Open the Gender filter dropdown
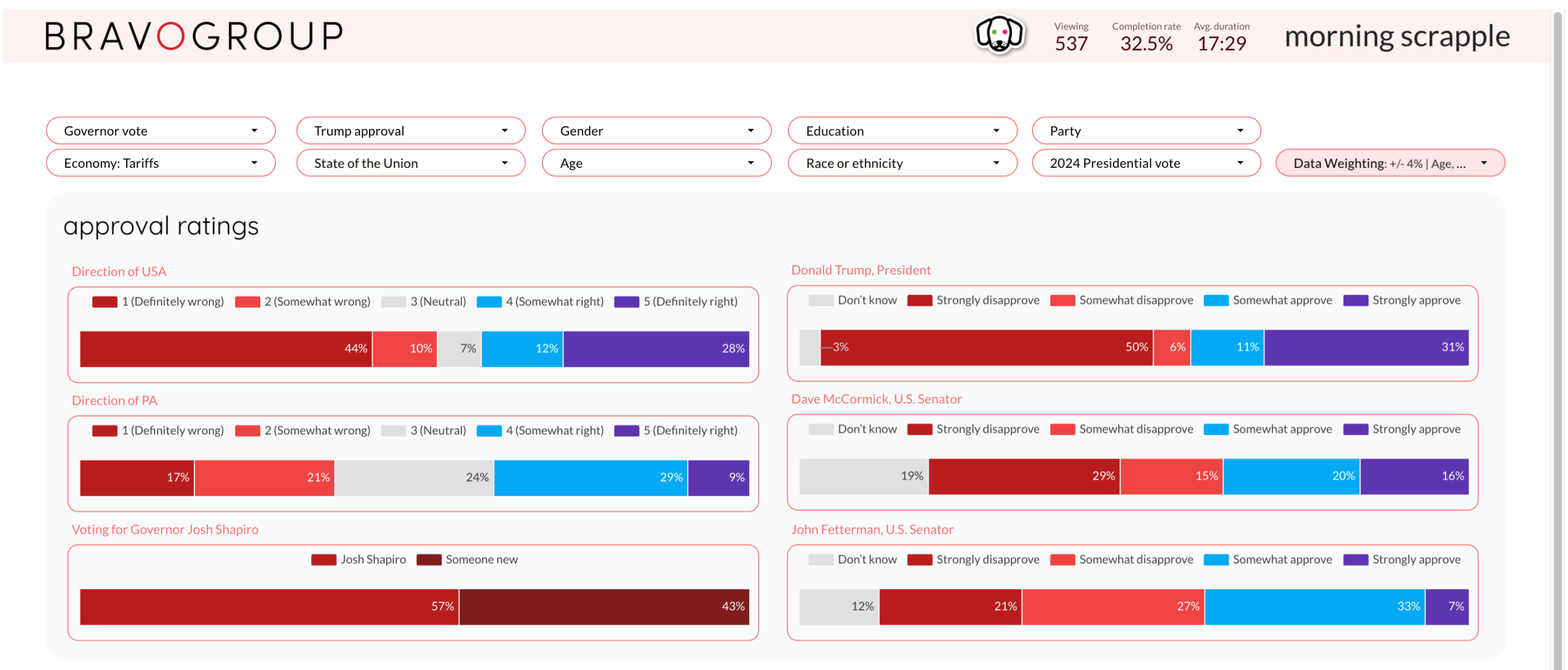1568x670 pixels. click(656, 131)
